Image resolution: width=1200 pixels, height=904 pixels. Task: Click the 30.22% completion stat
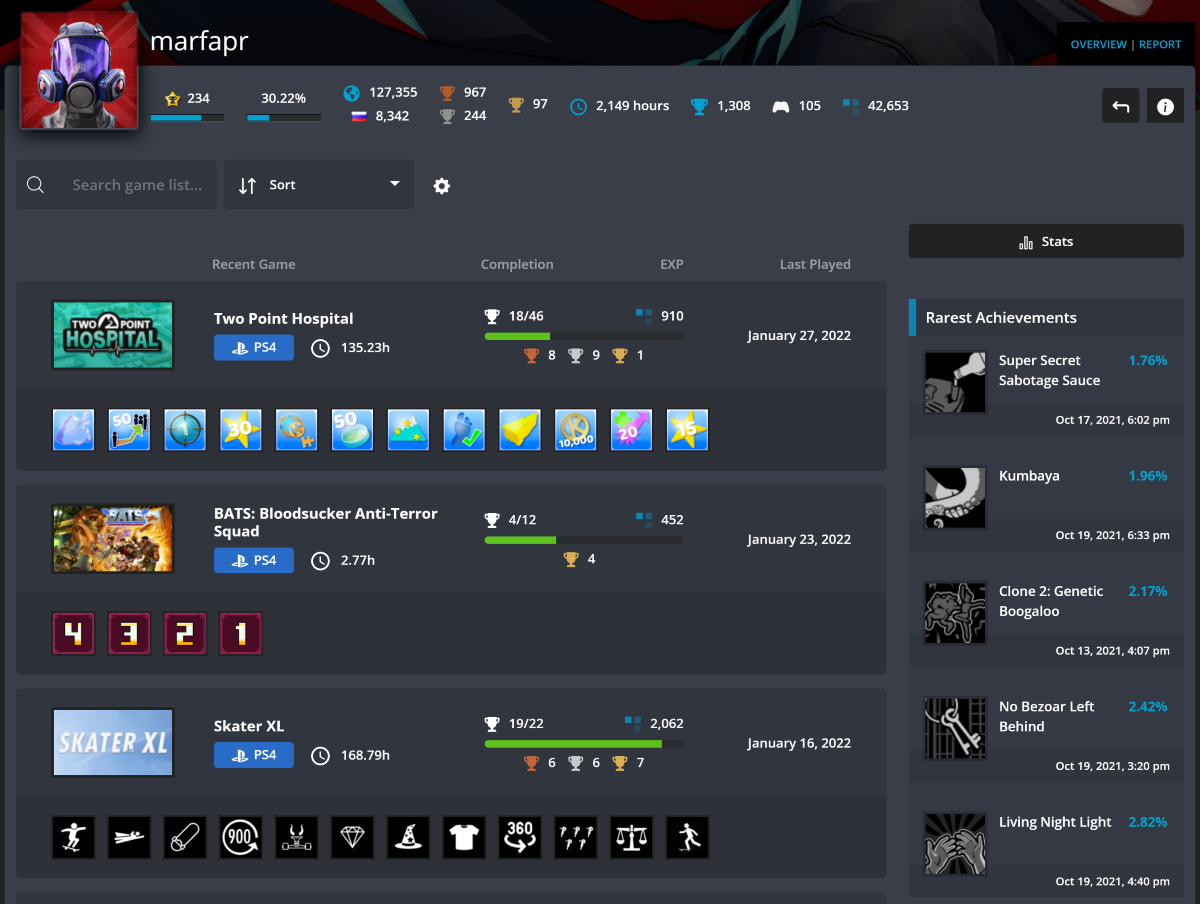284,99
